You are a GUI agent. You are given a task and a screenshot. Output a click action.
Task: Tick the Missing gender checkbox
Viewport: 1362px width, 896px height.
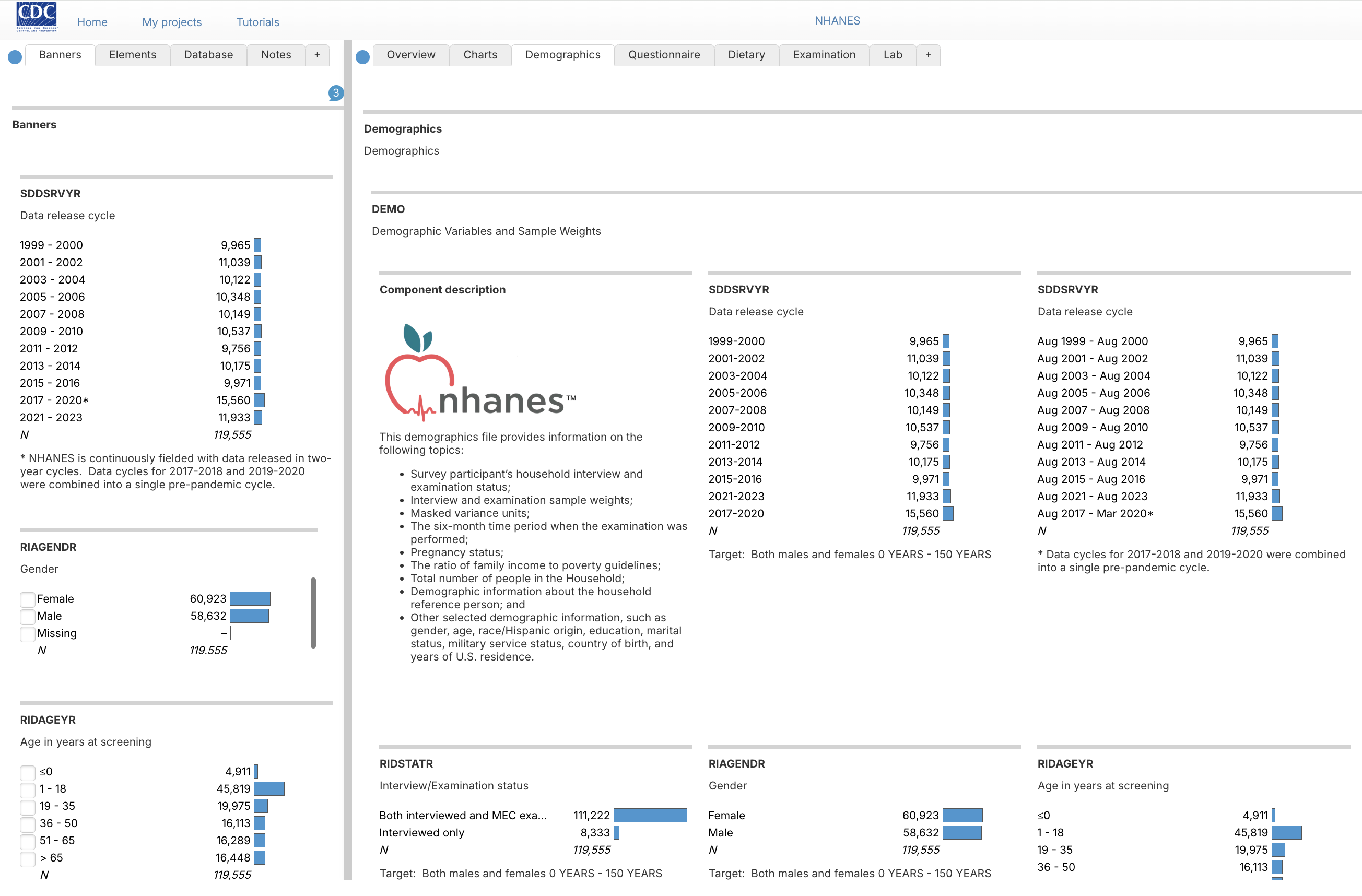(x=28, y=633)
